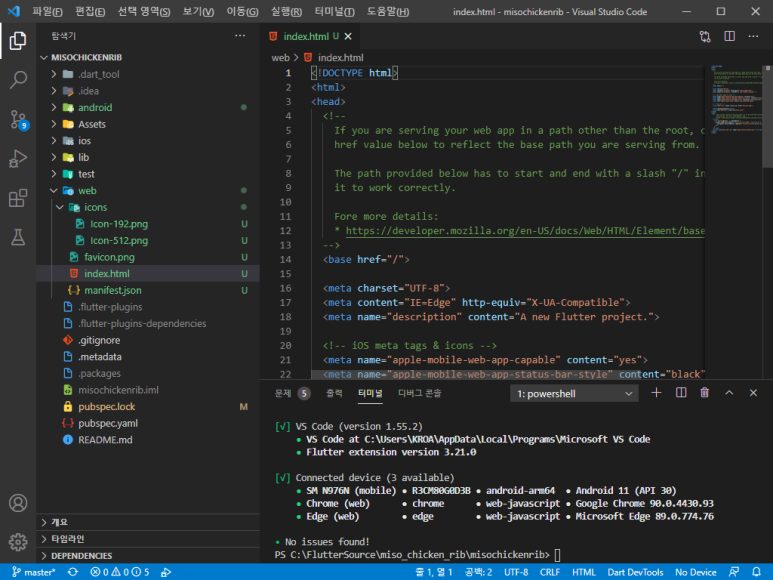The image size is (773, 580).
Task: Kill the terminal with trash icon
Action: pyautogui.click(x=704, y=393)
